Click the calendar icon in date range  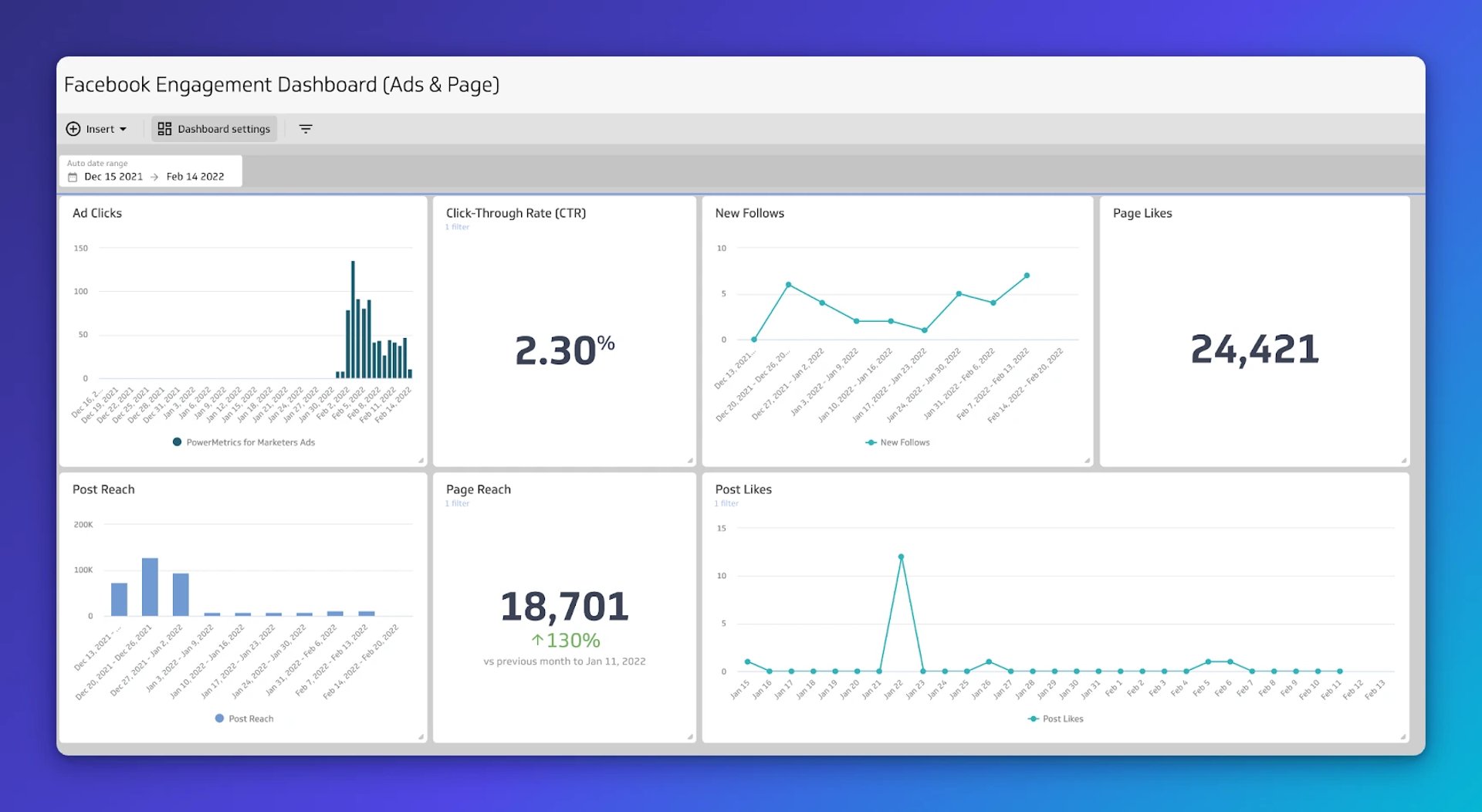pos(73,178)
